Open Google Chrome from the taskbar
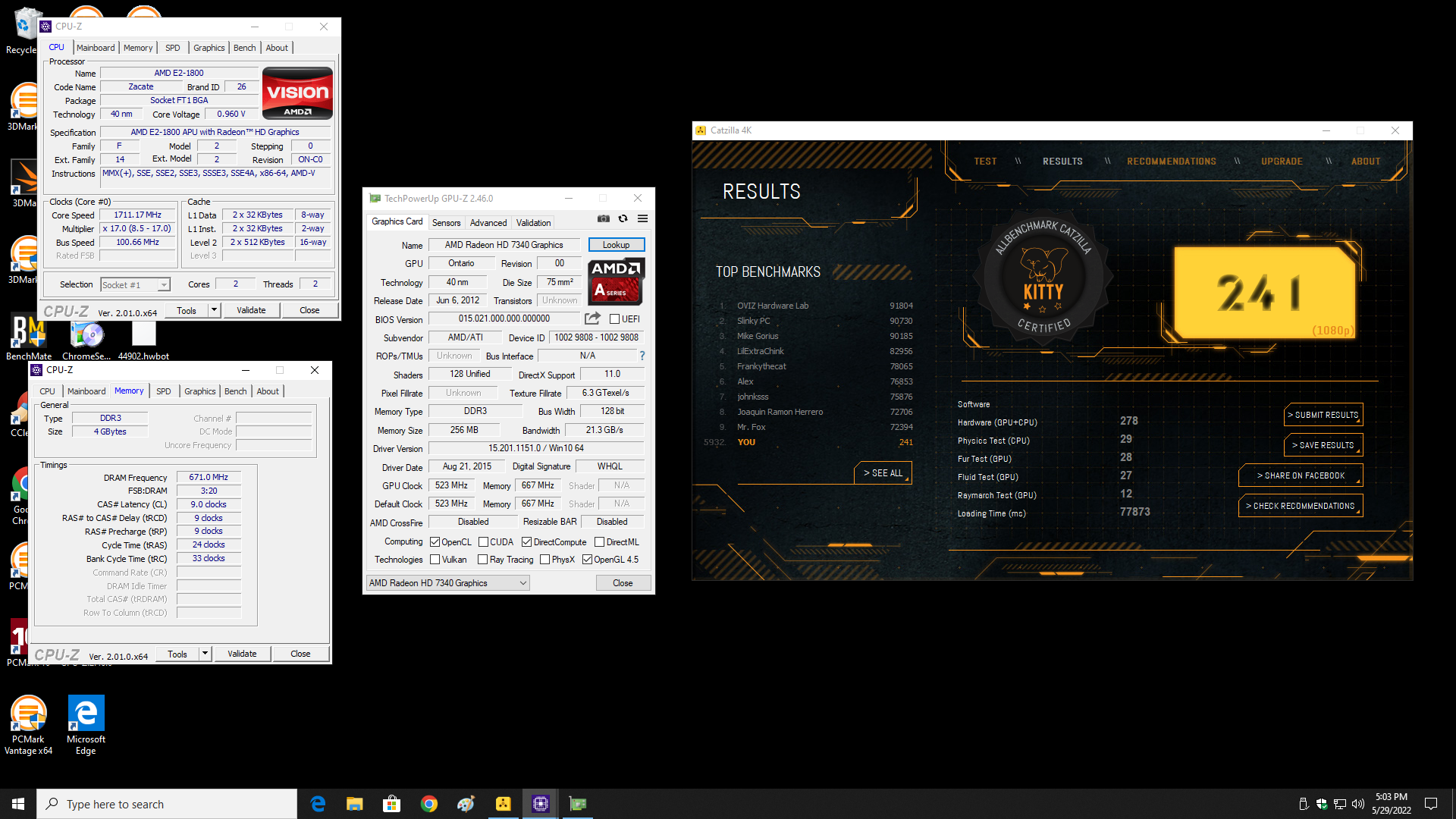Image resolution: width=1456 pixels, height=819 pixels. pos(428,804)
